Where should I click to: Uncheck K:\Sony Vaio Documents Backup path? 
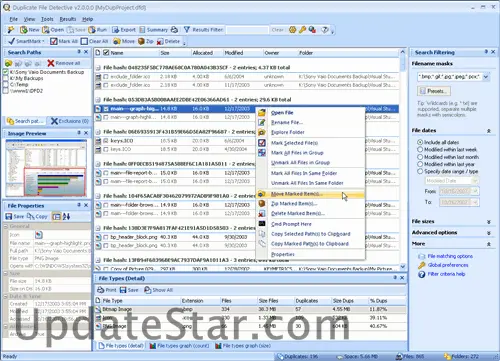(x=6, y=72)
